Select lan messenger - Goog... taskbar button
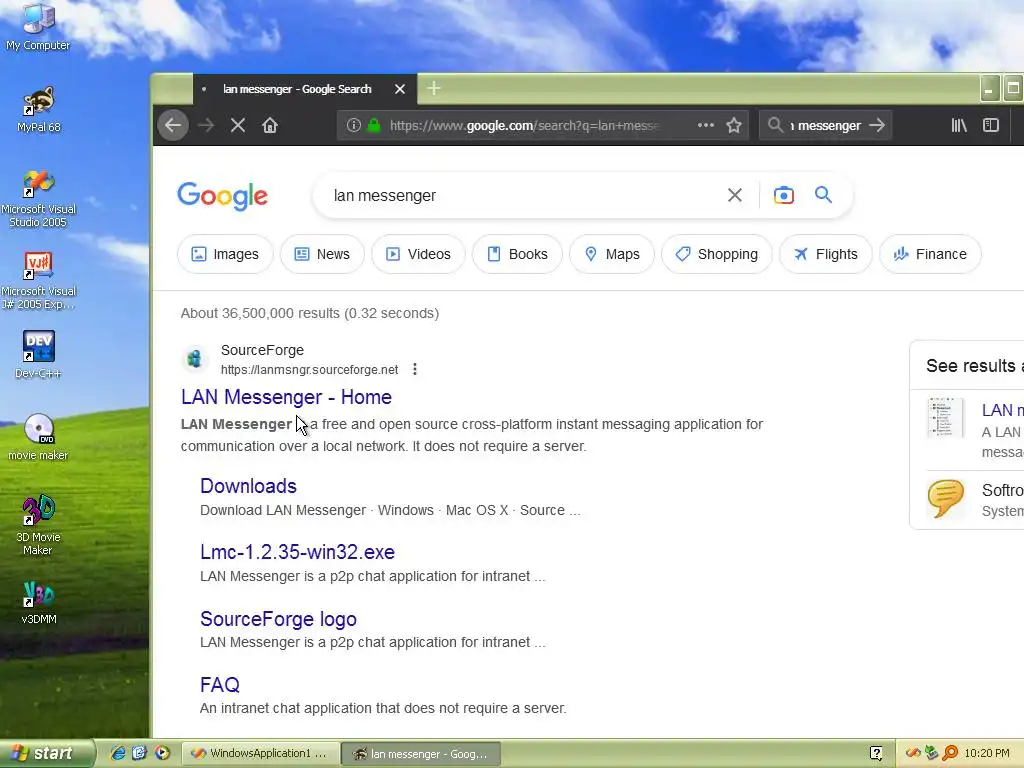The height and width of the screenshot is (768, 1024). [x=421, y=754]
